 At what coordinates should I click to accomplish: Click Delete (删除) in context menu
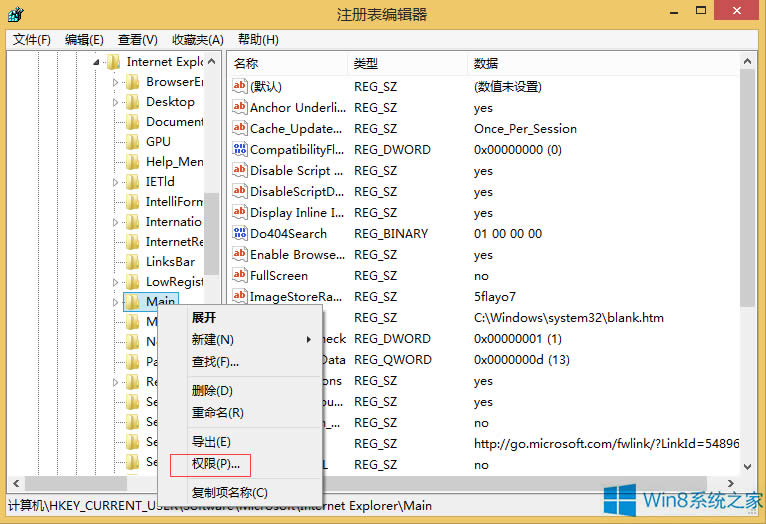(212, 391)
